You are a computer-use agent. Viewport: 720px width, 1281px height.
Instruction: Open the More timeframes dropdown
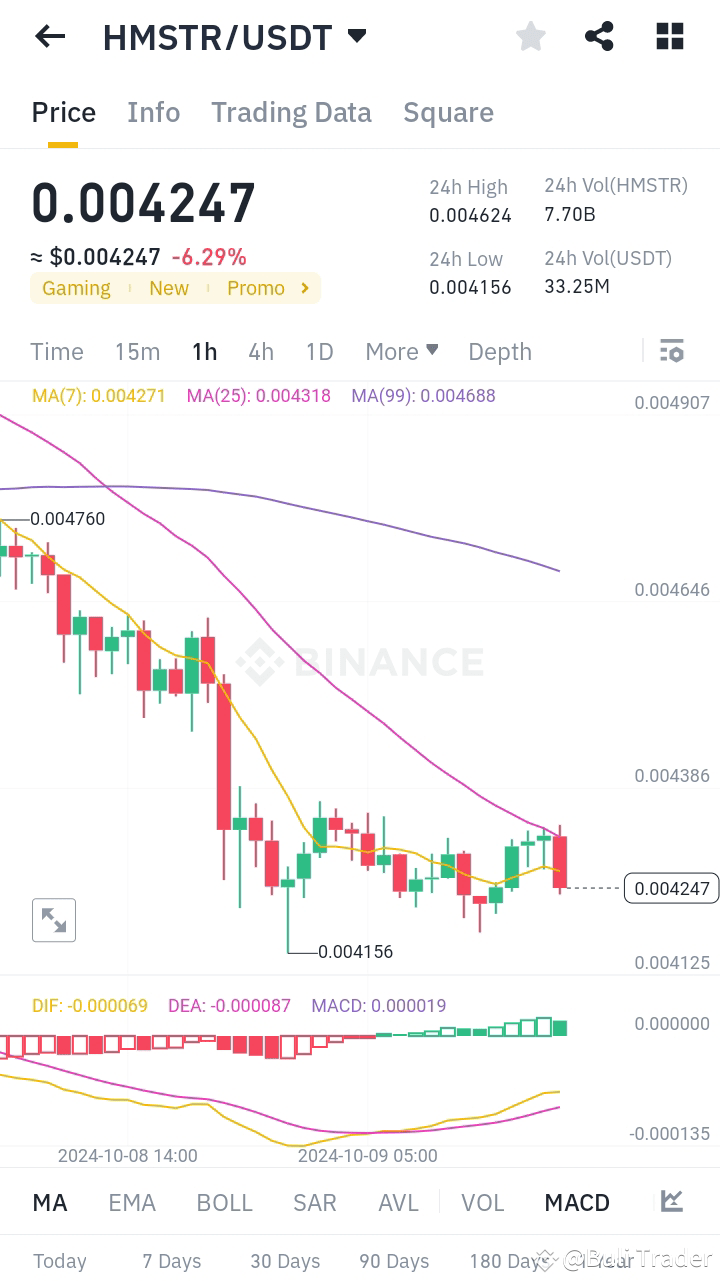tap(402, 351)
